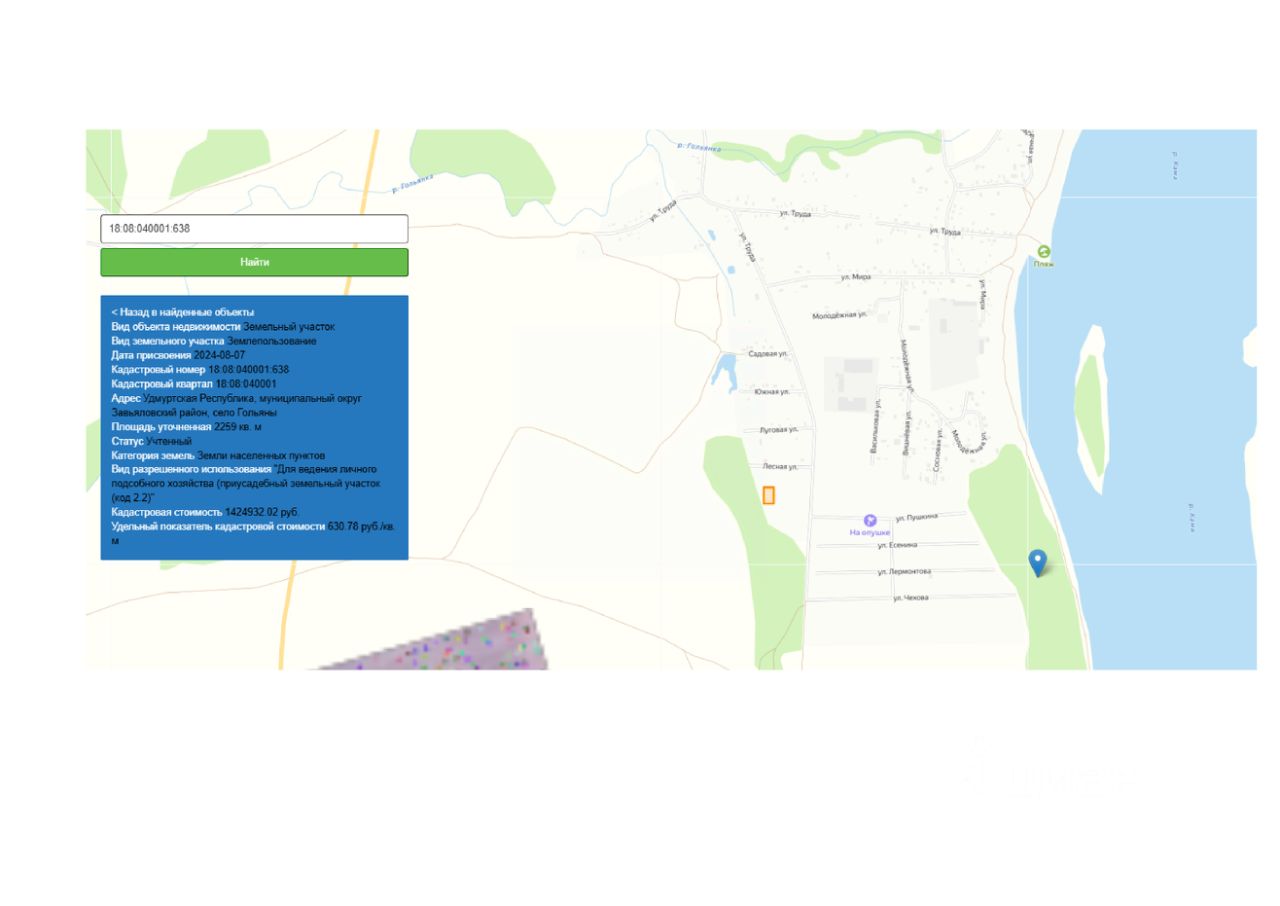1280x906 pixels.
Task: Click the Вишнёвая ул. street label
Action: click(907, 433)
